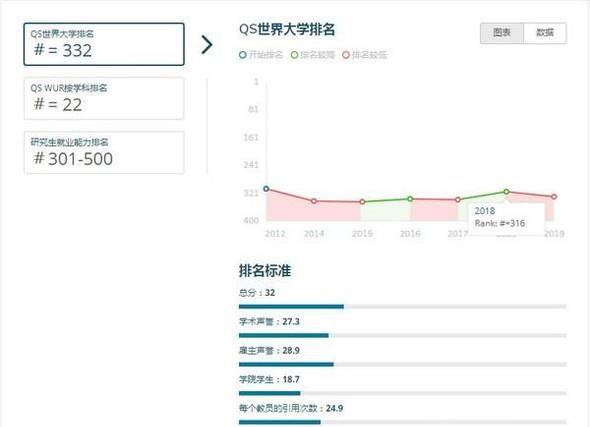This screenshot has width=590, height=427.
Task: Click the 321 y-axis tick label
Action: (x=251, y=193)
